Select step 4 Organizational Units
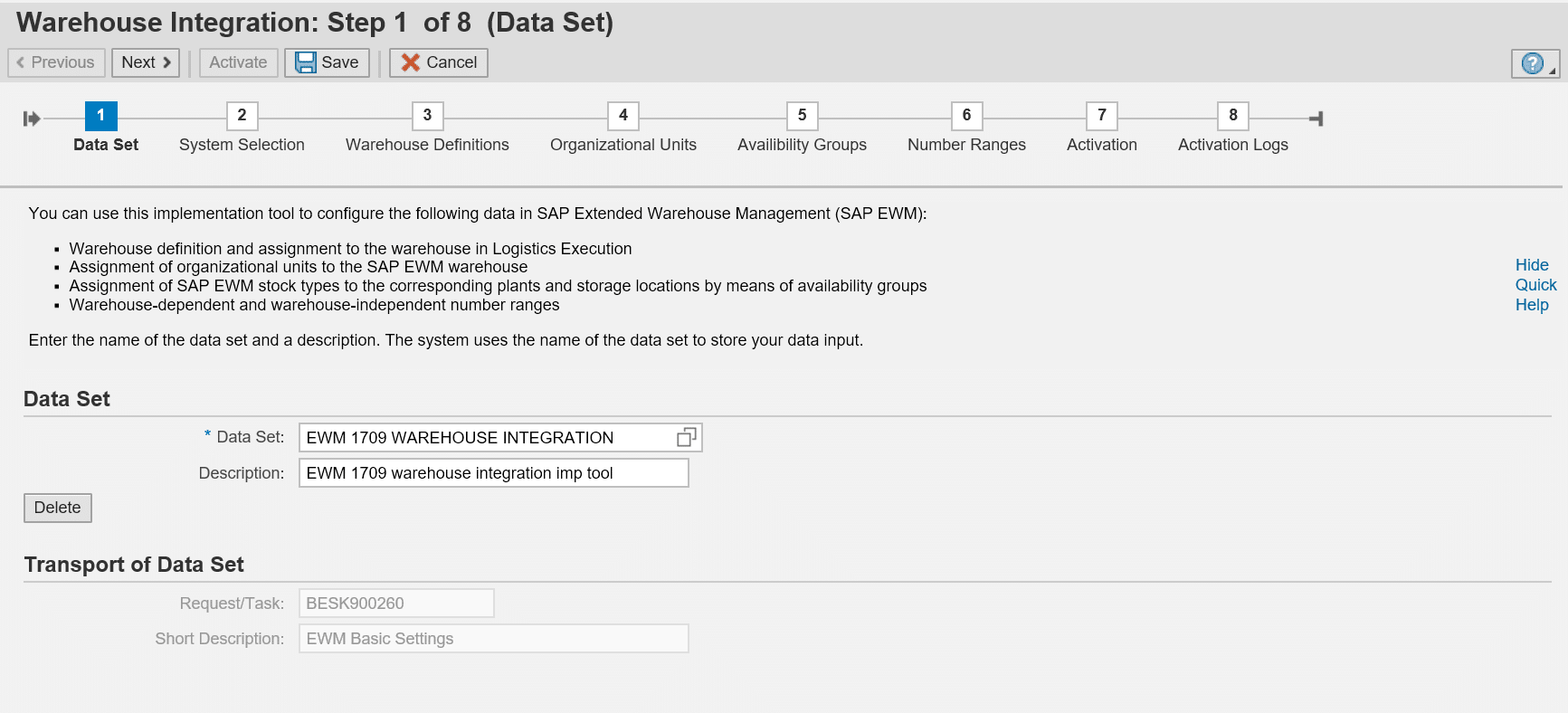Viewport: 1568px width, 713px height. (623, 116)
